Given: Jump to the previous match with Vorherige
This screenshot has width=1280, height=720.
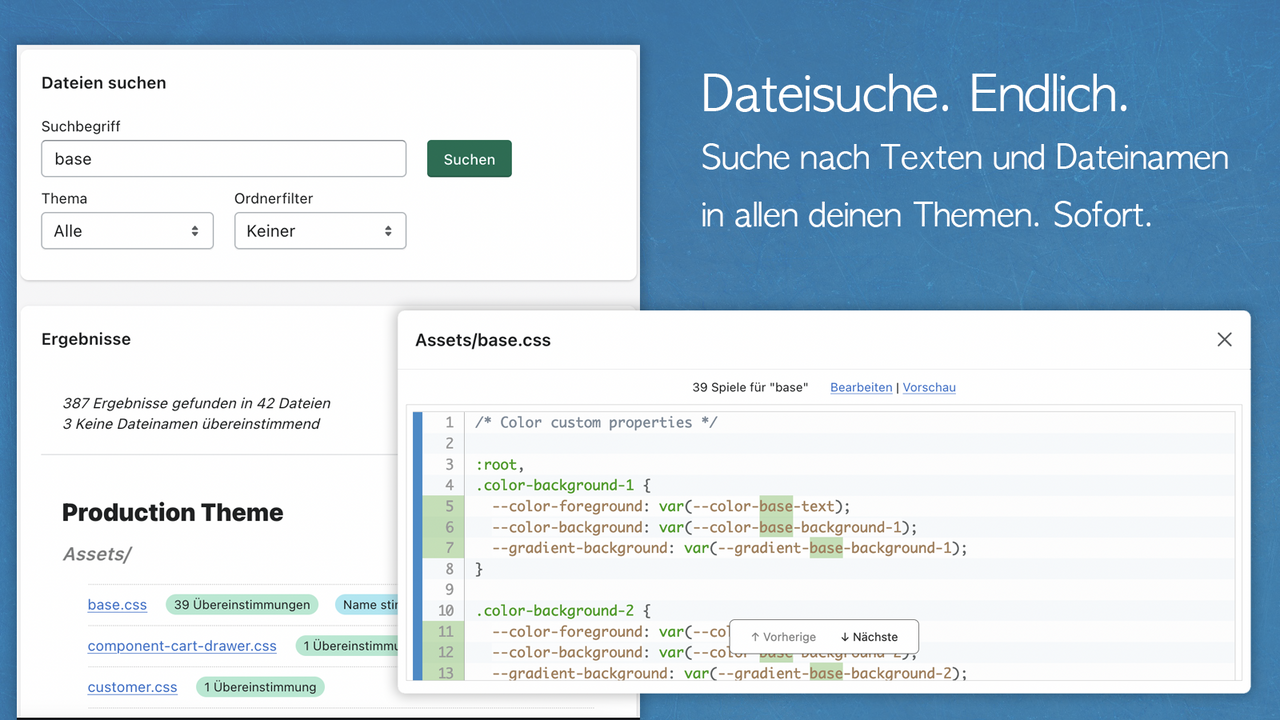Looking at the screenshot, I should coord(783,637).
